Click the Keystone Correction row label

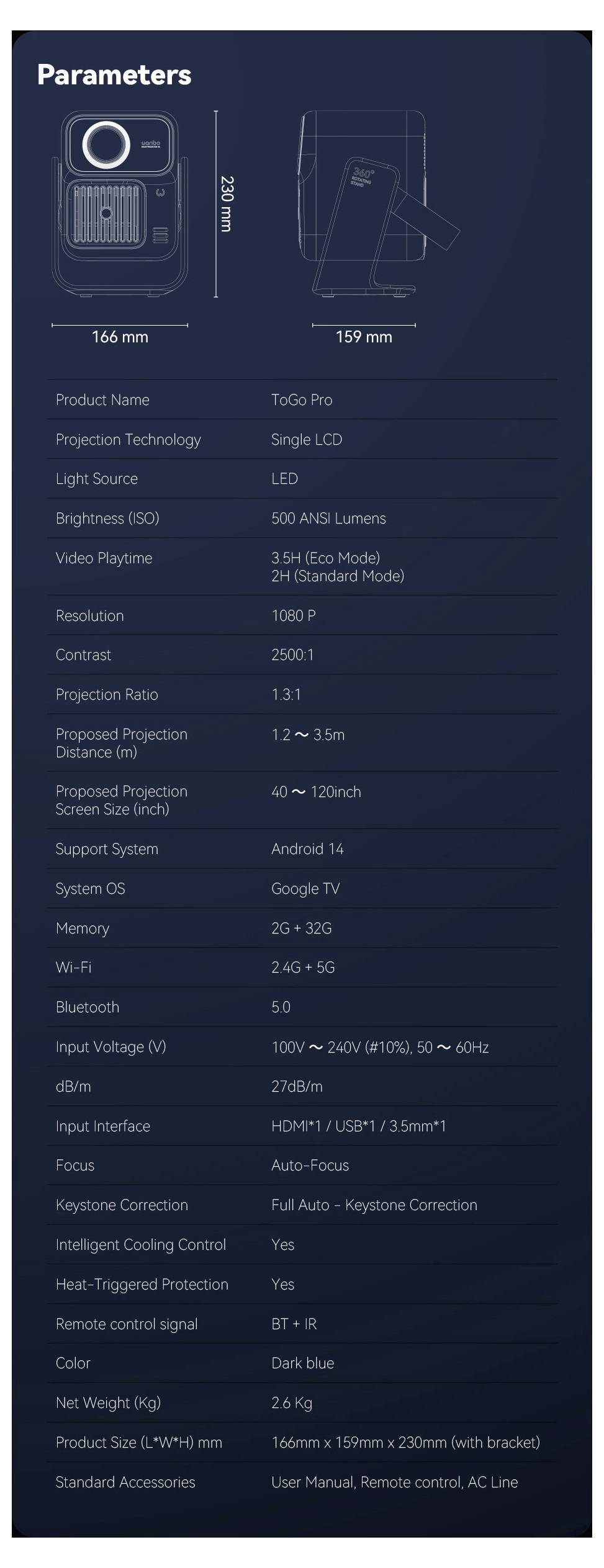(122, 1205)
